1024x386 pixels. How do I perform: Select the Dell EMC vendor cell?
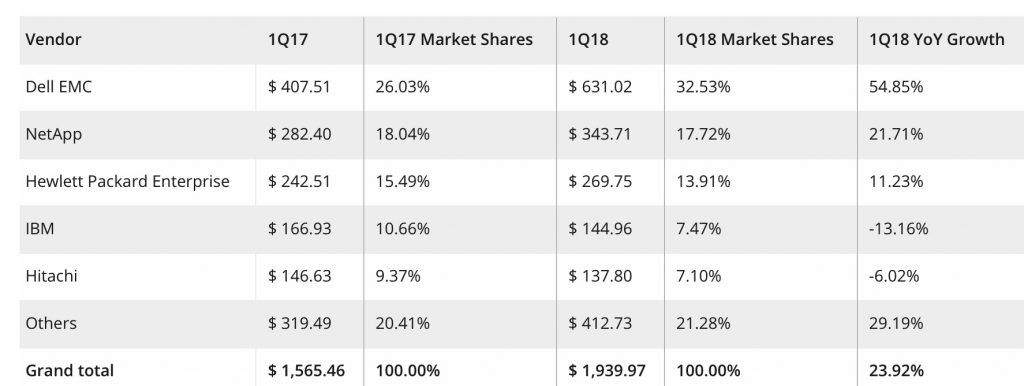pos(59,86)
